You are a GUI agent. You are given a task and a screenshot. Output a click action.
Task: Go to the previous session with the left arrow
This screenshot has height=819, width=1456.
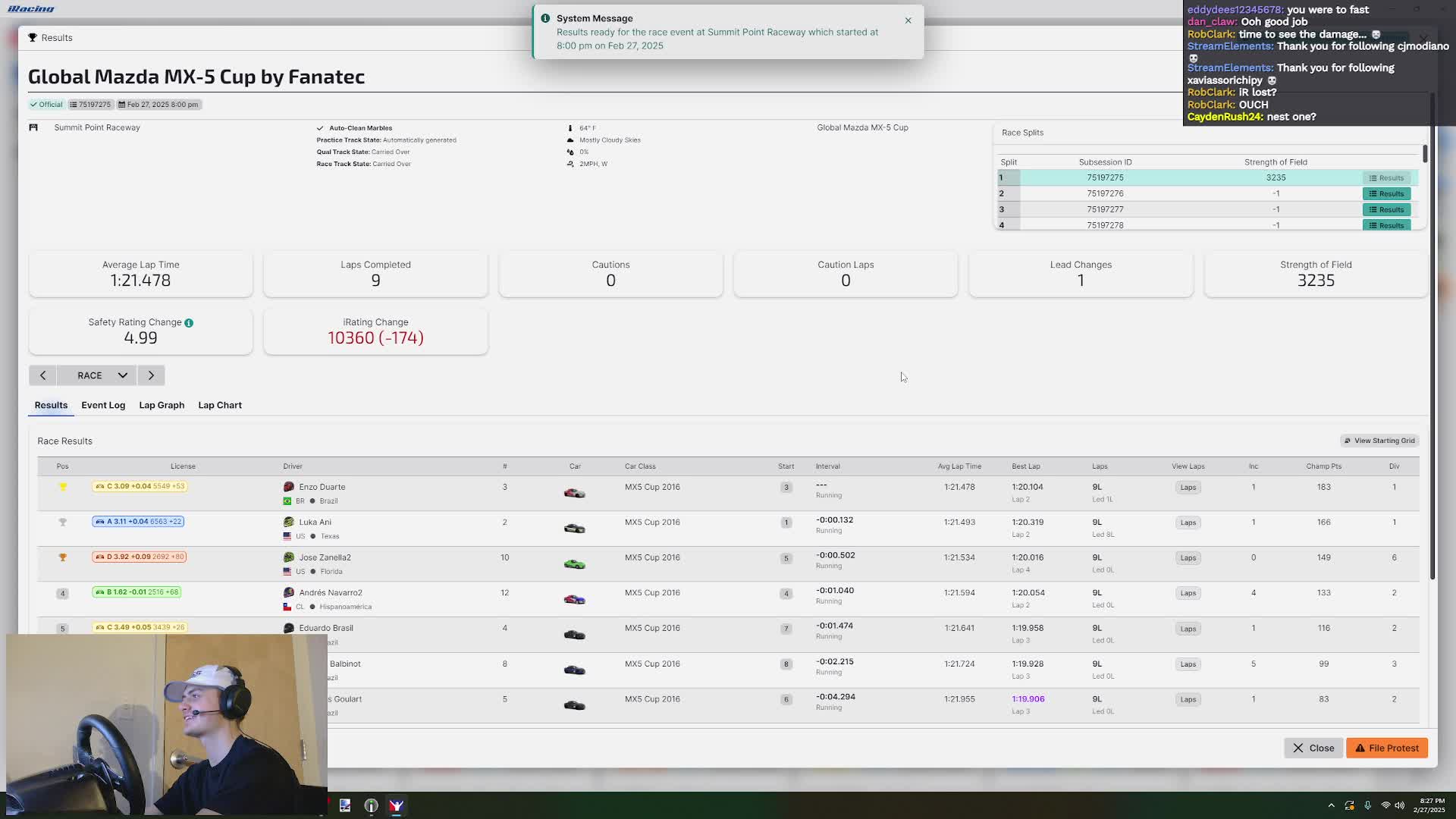click(x=42, y=375)
